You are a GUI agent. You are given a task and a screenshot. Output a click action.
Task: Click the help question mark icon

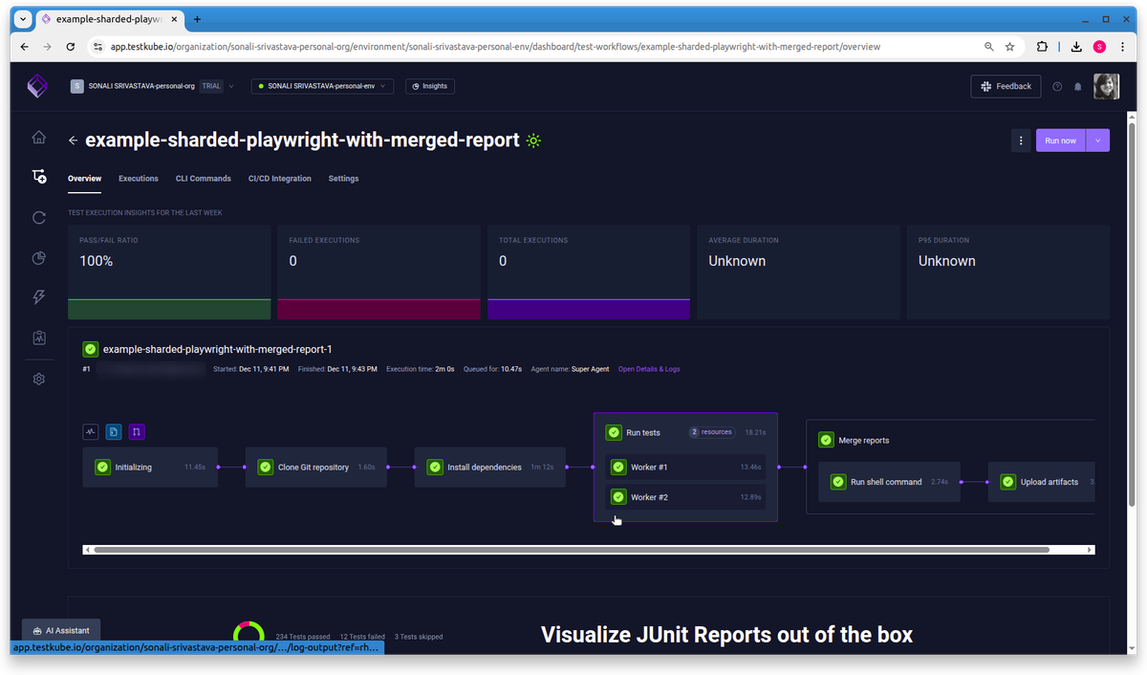[1057, 86]
